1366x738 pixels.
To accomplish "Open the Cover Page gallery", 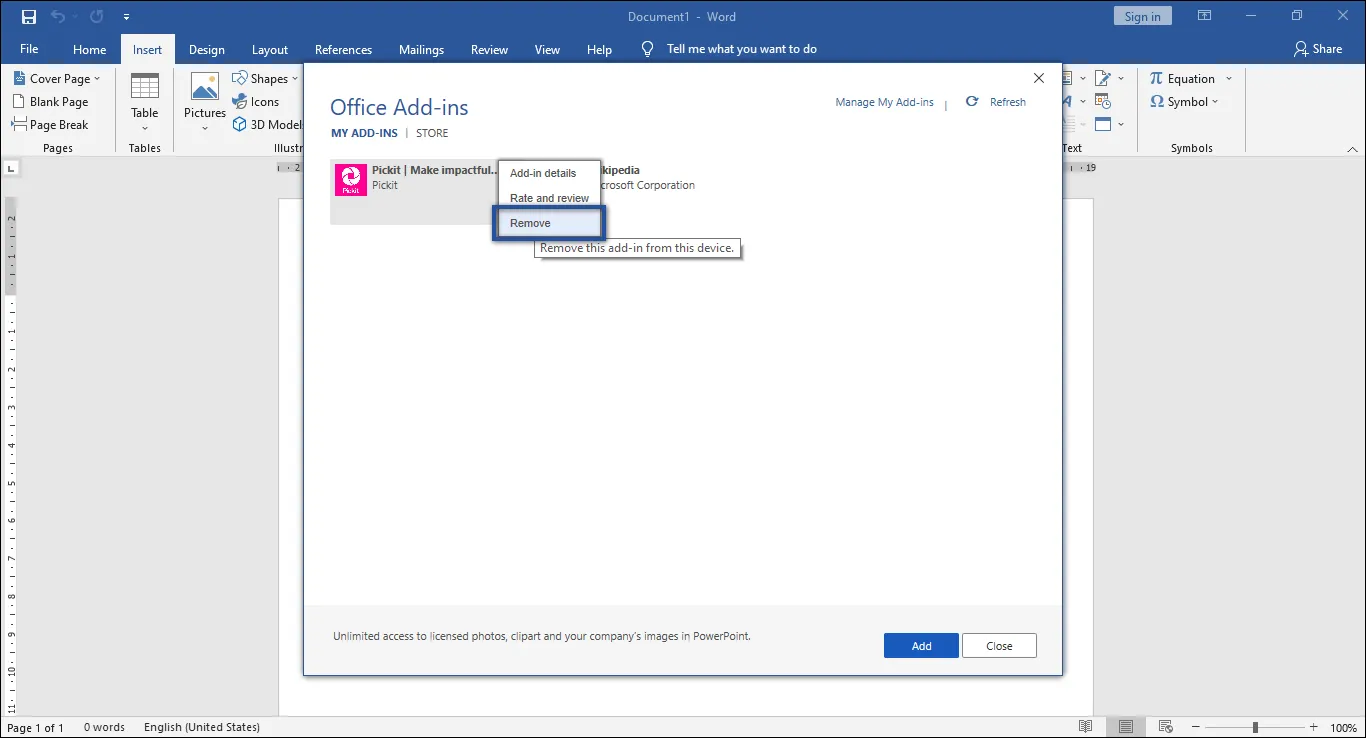I will (x=57, y=77).
